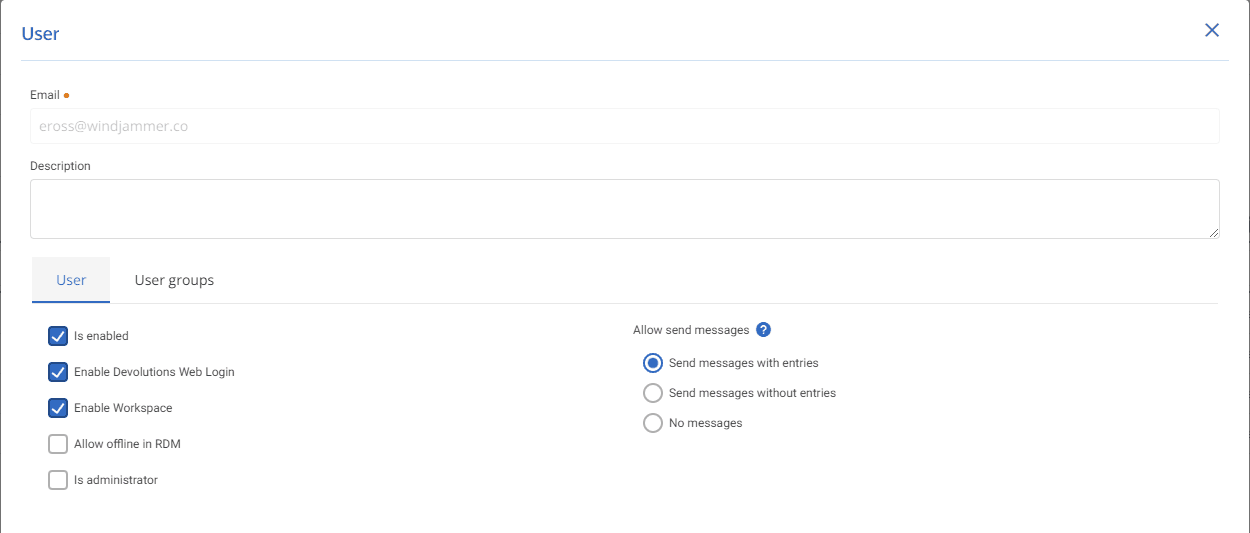Check the Is administrator box
This screenshot has width=1250, height=533.
tap(58, 480)
